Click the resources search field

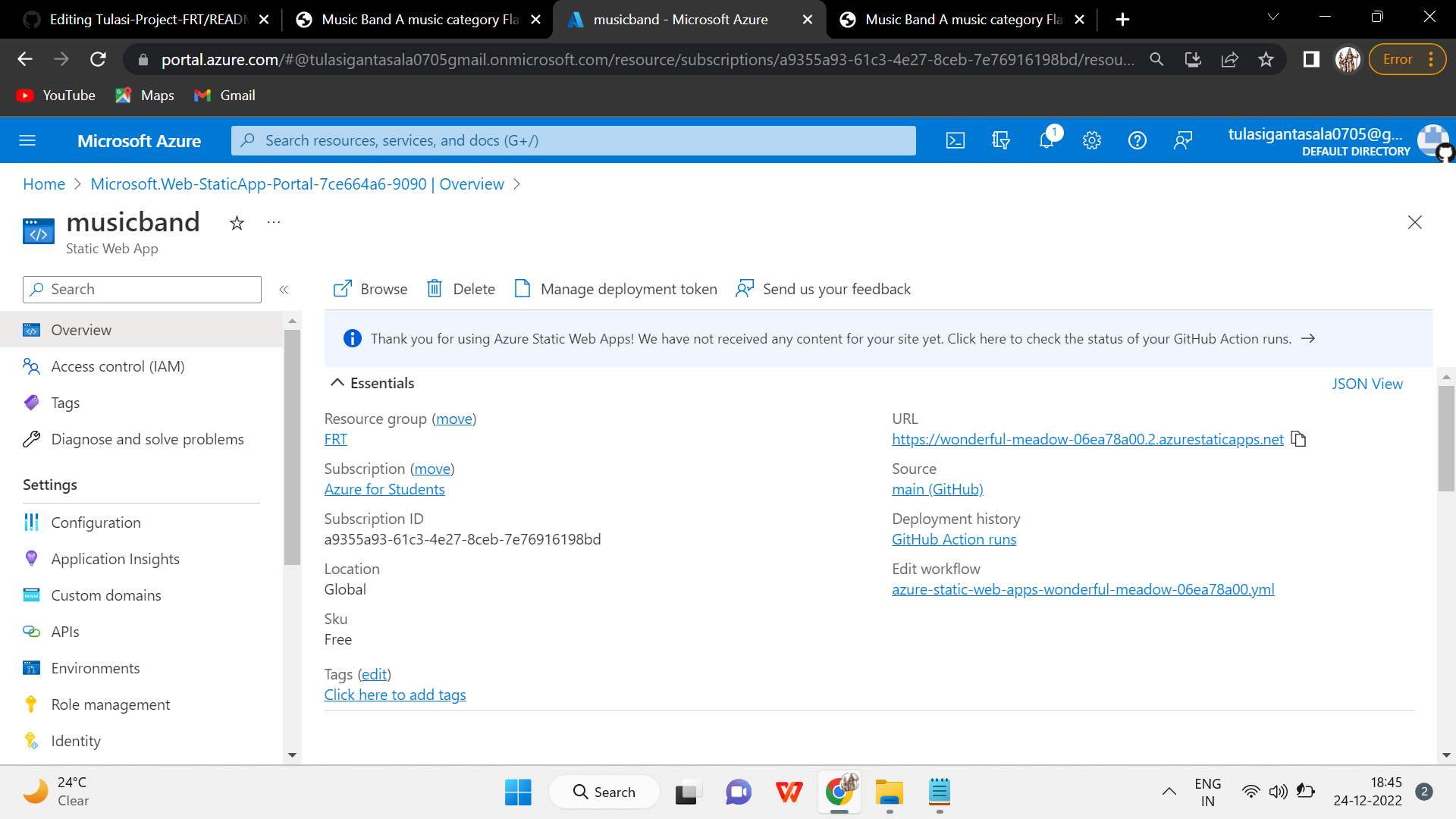573,140
